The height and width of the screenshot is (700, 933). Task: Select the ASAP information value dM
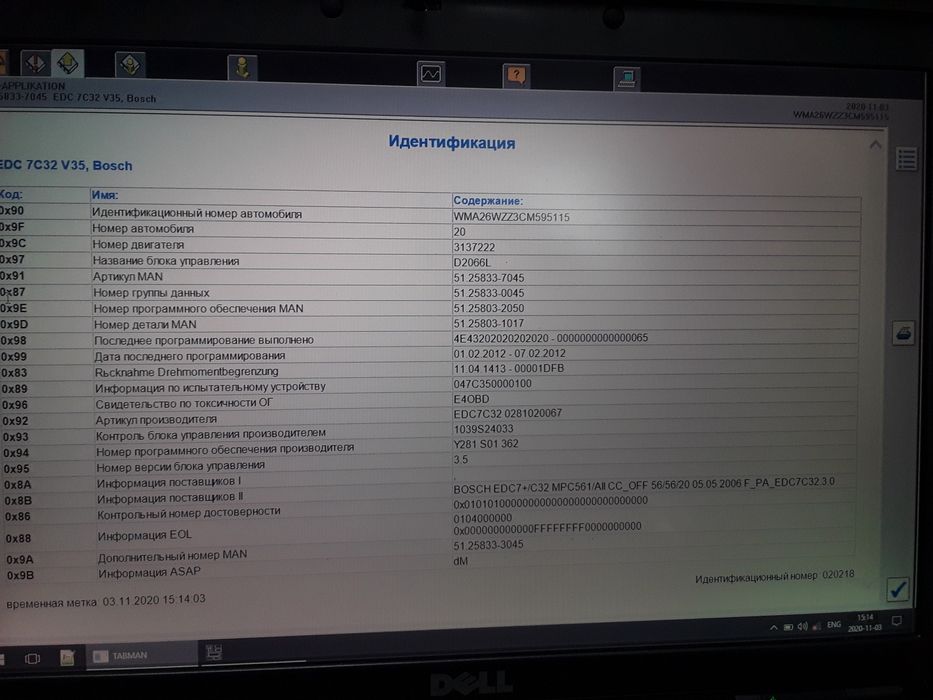(x=461, y=561)
